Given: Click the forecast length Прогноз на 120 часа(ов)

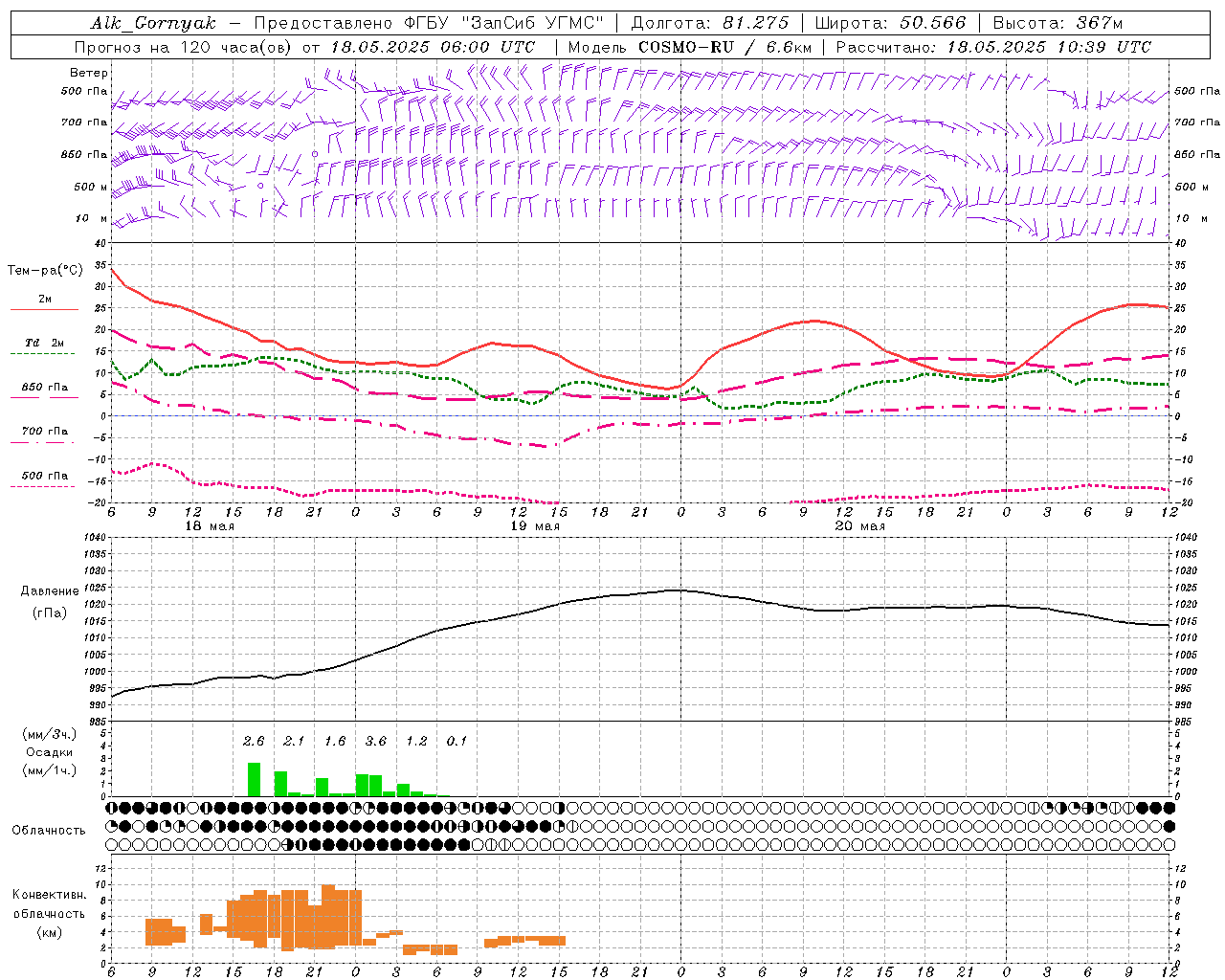Looking at the screenshot, I should point(184,47).
